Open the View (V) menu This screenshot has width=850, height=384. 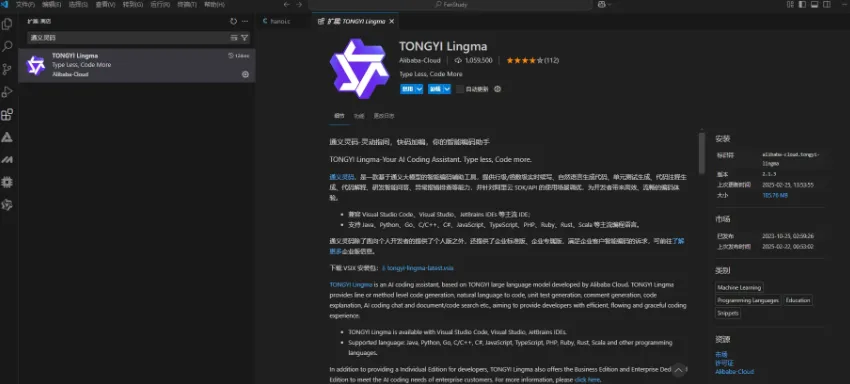tap(106, 4)
